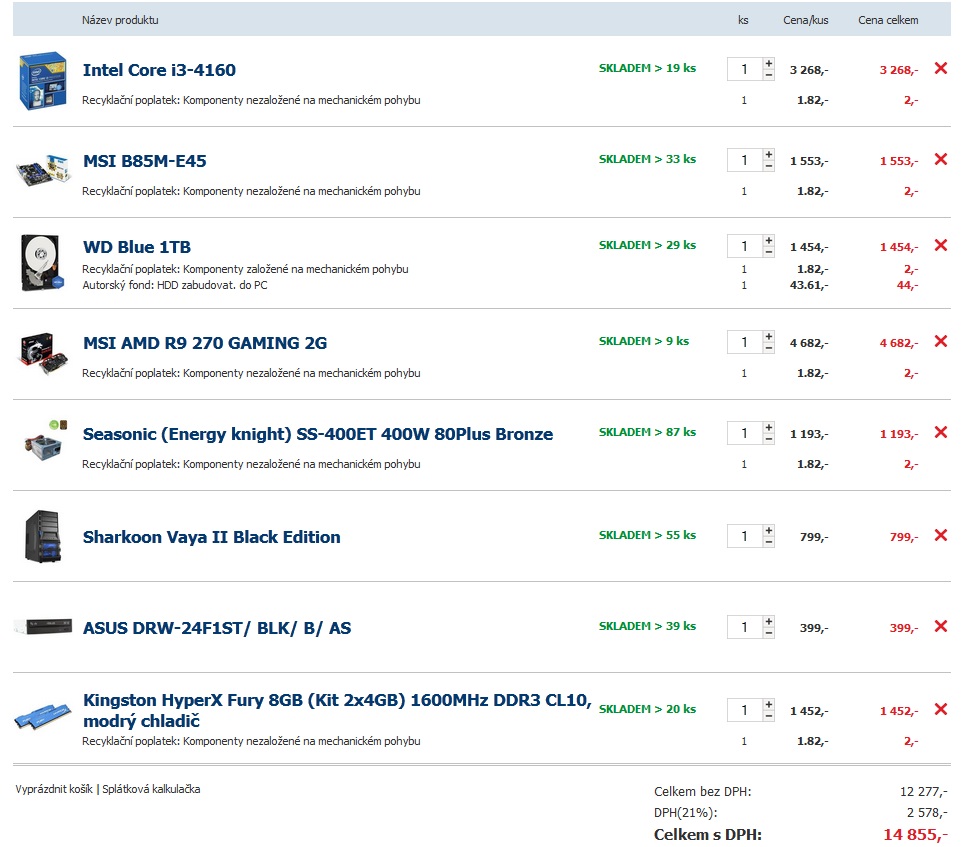Open the Seasonic SS-400ET 400W product link

click(x=318, y=435)
